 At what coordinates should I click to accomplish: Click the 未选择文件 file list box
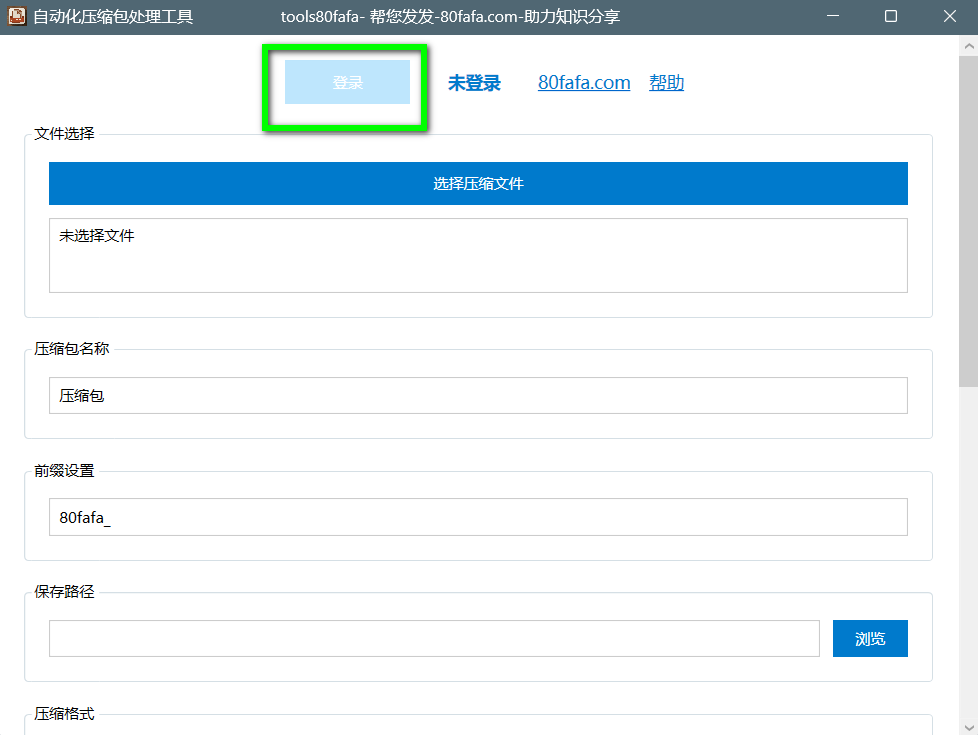coord(478,256)
